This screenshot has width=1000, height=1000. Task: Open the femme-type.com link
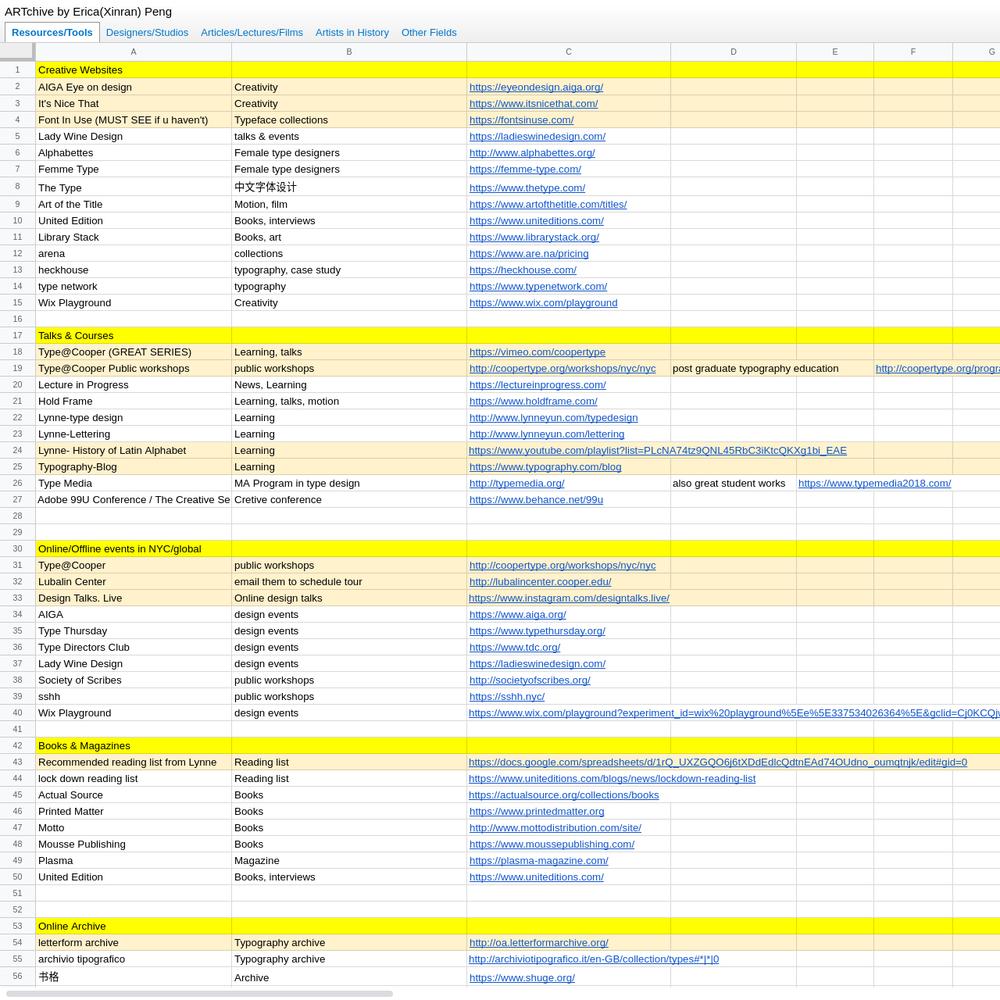point(525,170)
